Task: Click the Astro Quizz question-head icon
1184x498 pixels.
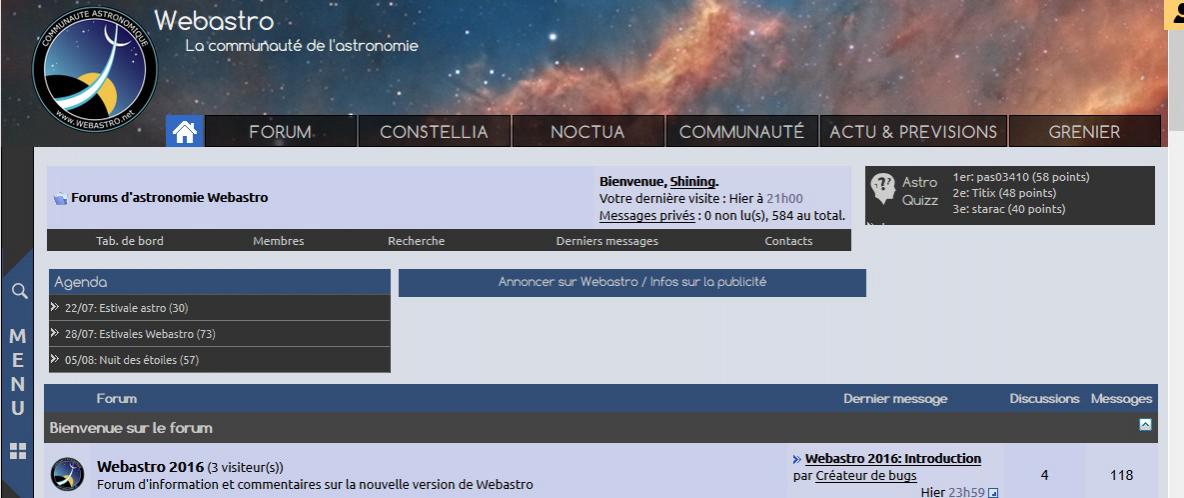Action: (881, 189)
